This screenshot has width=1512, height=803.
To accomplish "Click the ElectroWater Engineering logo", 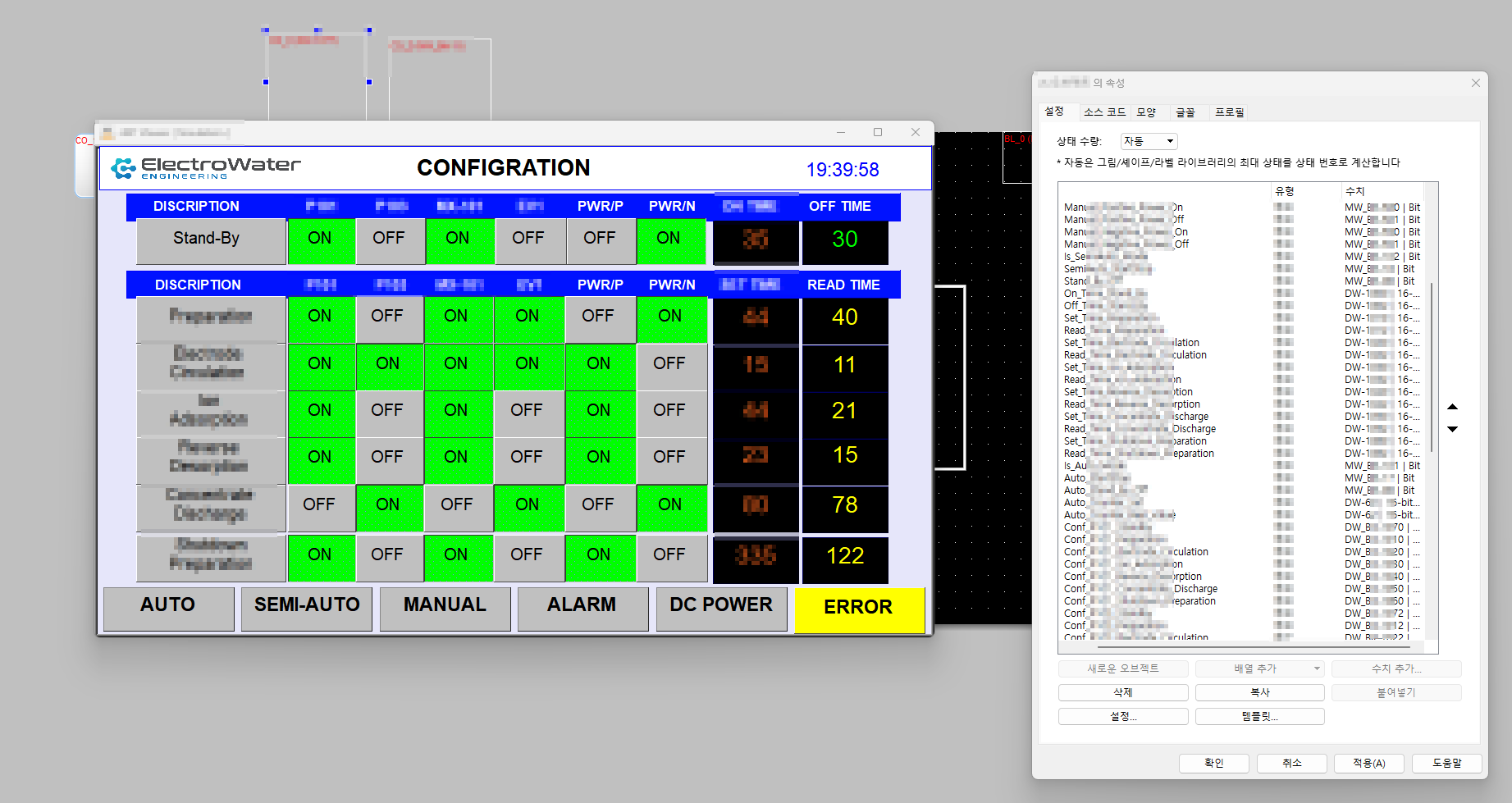I will point(206,168).
